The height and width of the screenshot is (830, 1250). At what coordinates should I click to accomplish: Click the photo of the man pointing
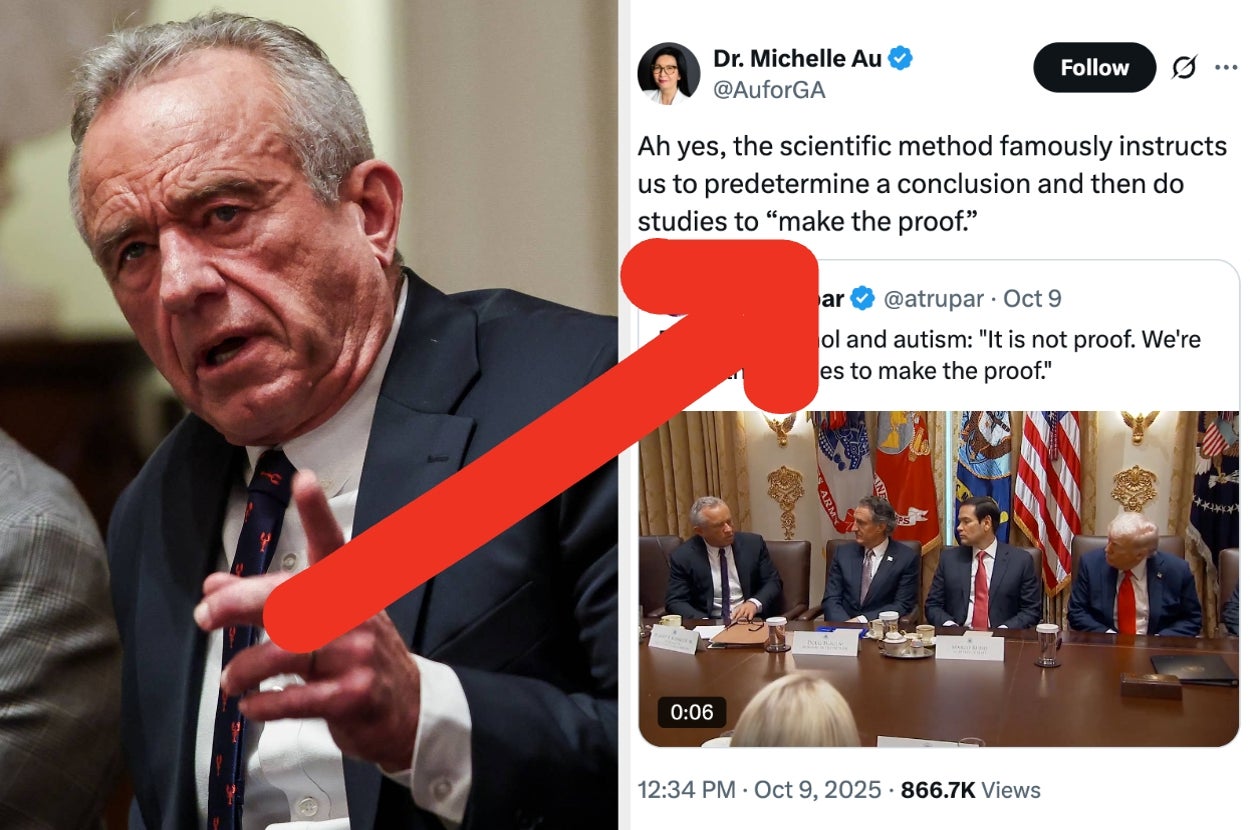point(308,415)
